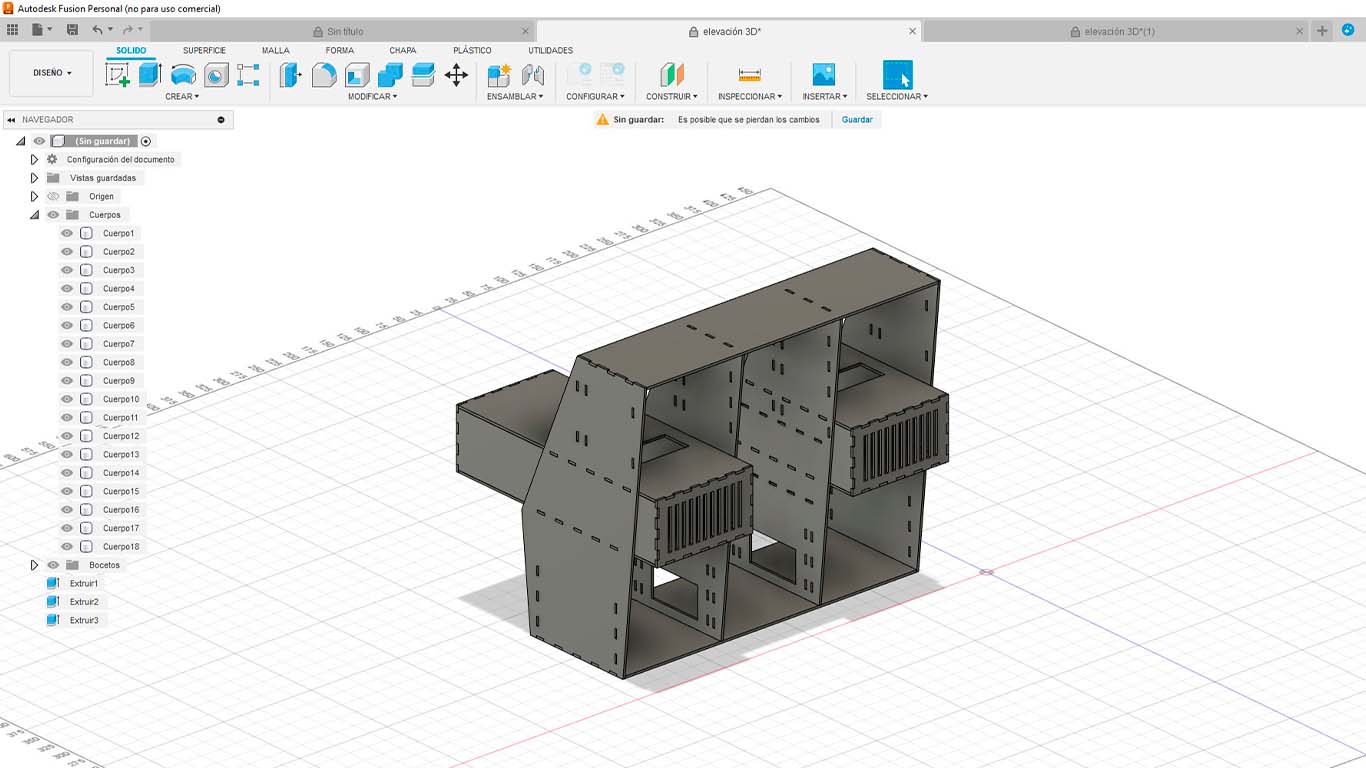
Task: Open the INSERTAR dropdown menu
Action: [x=824, y=97]
